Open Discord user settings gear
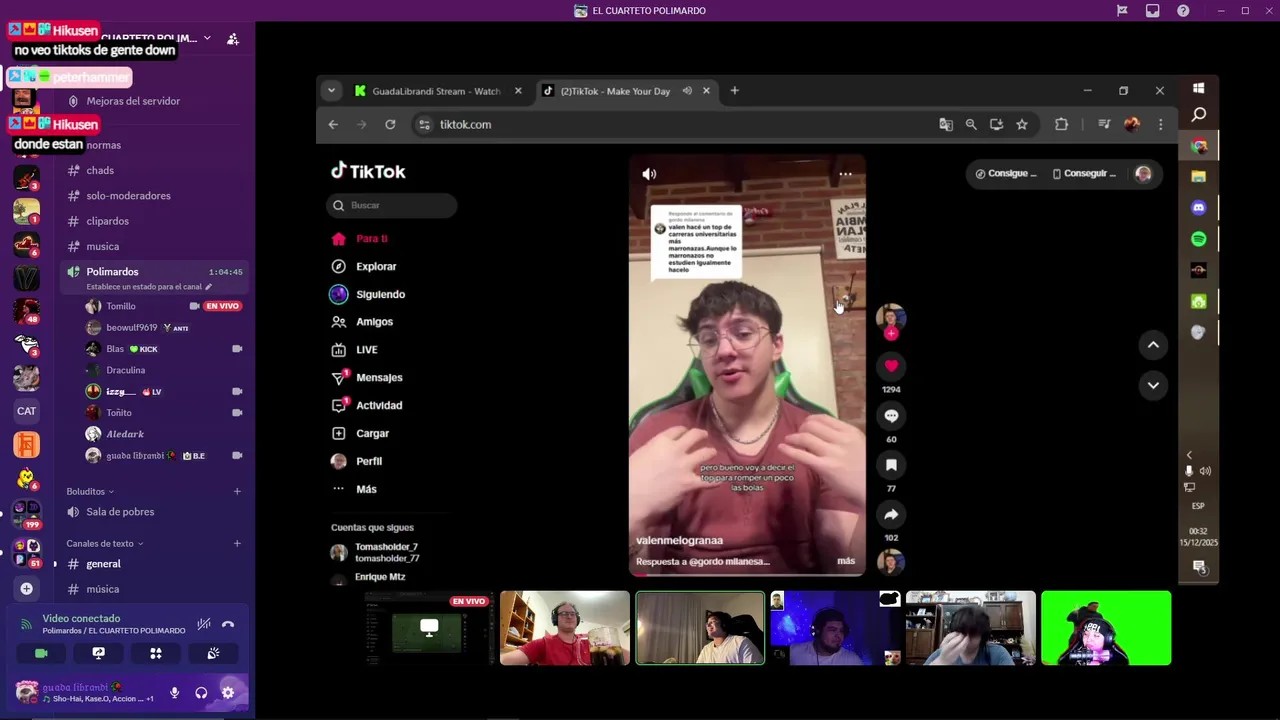1280x720 pixels. click(x=228, y=693)
